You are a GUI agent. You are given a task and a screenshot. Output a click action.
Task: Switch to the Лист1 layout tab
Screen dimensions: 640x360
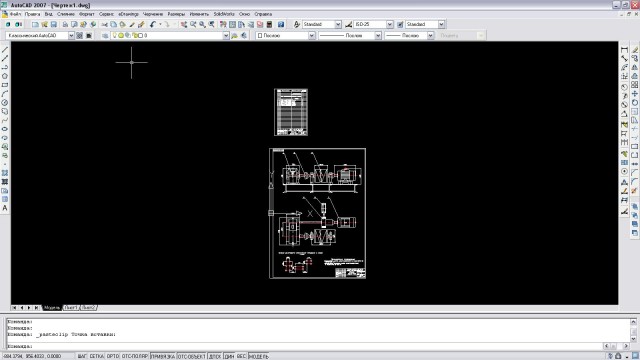tap(71, 308)
